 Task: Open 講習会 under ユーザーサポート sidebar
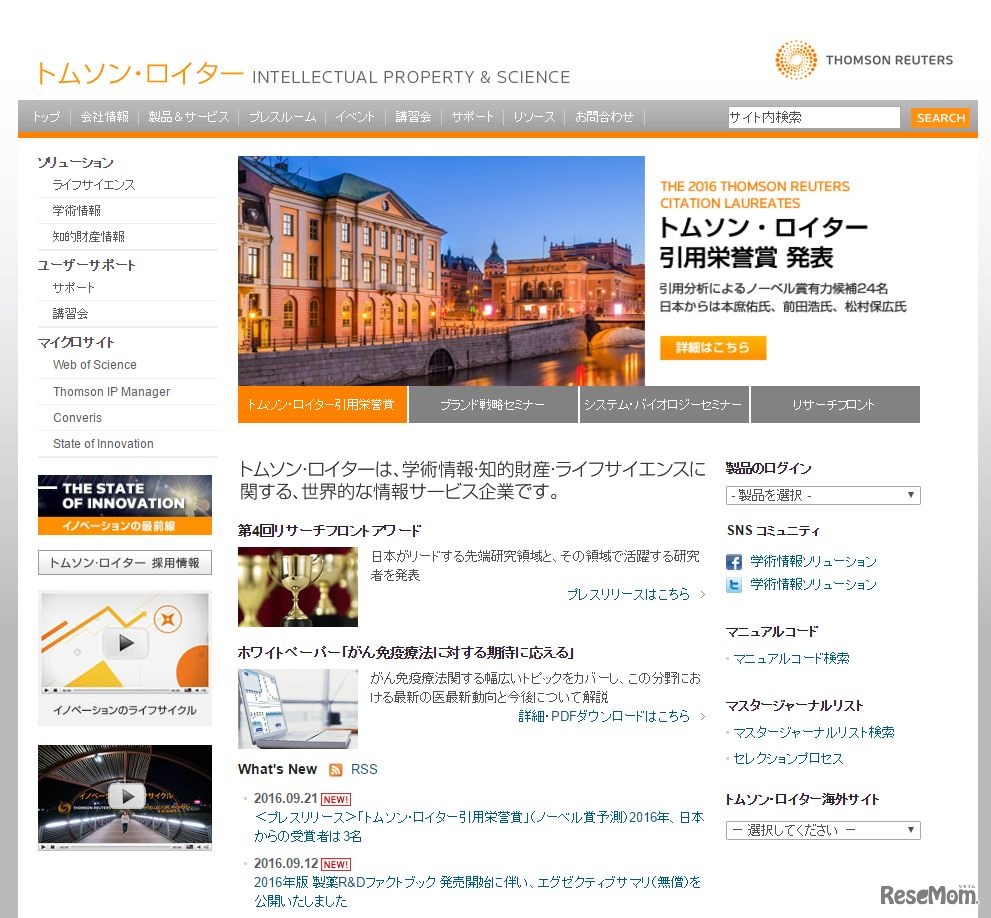[70, 314]
